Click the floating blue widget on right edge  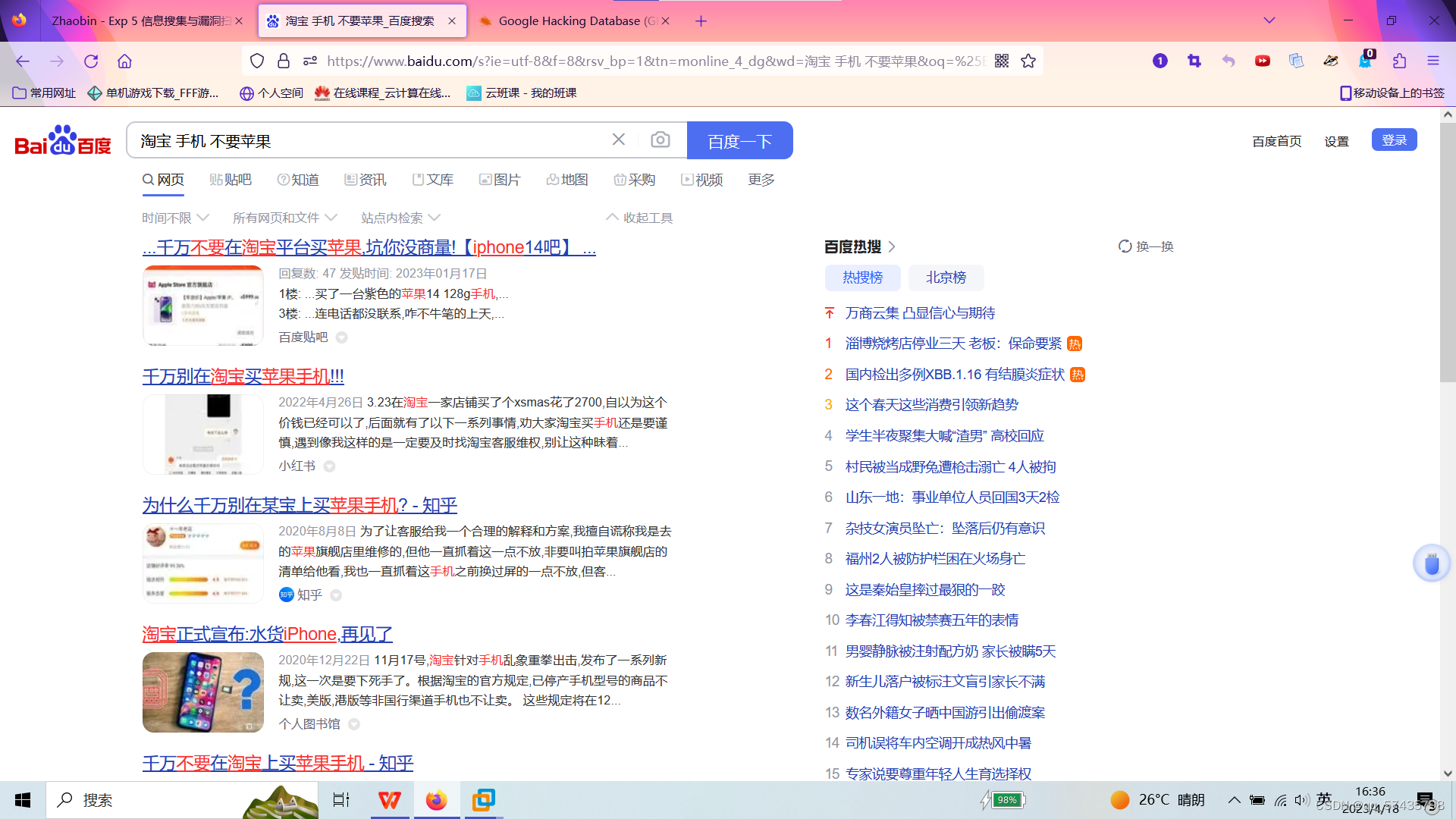(1432, 563)
